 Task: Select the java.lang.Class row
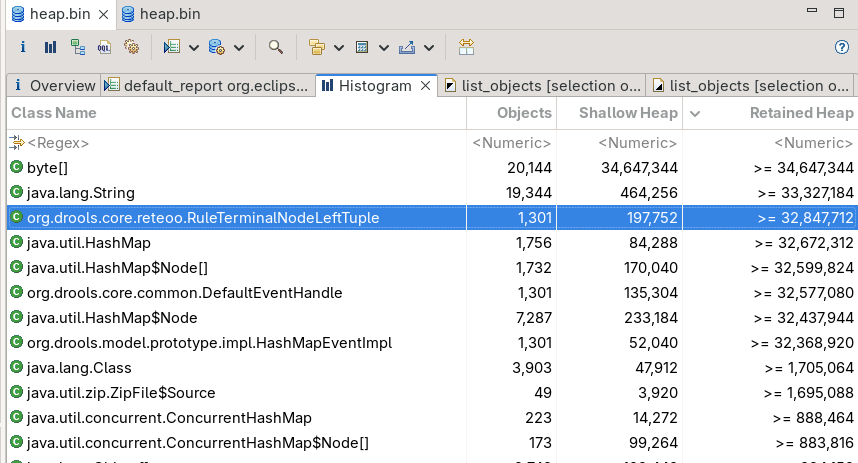[x=432, y=368]
